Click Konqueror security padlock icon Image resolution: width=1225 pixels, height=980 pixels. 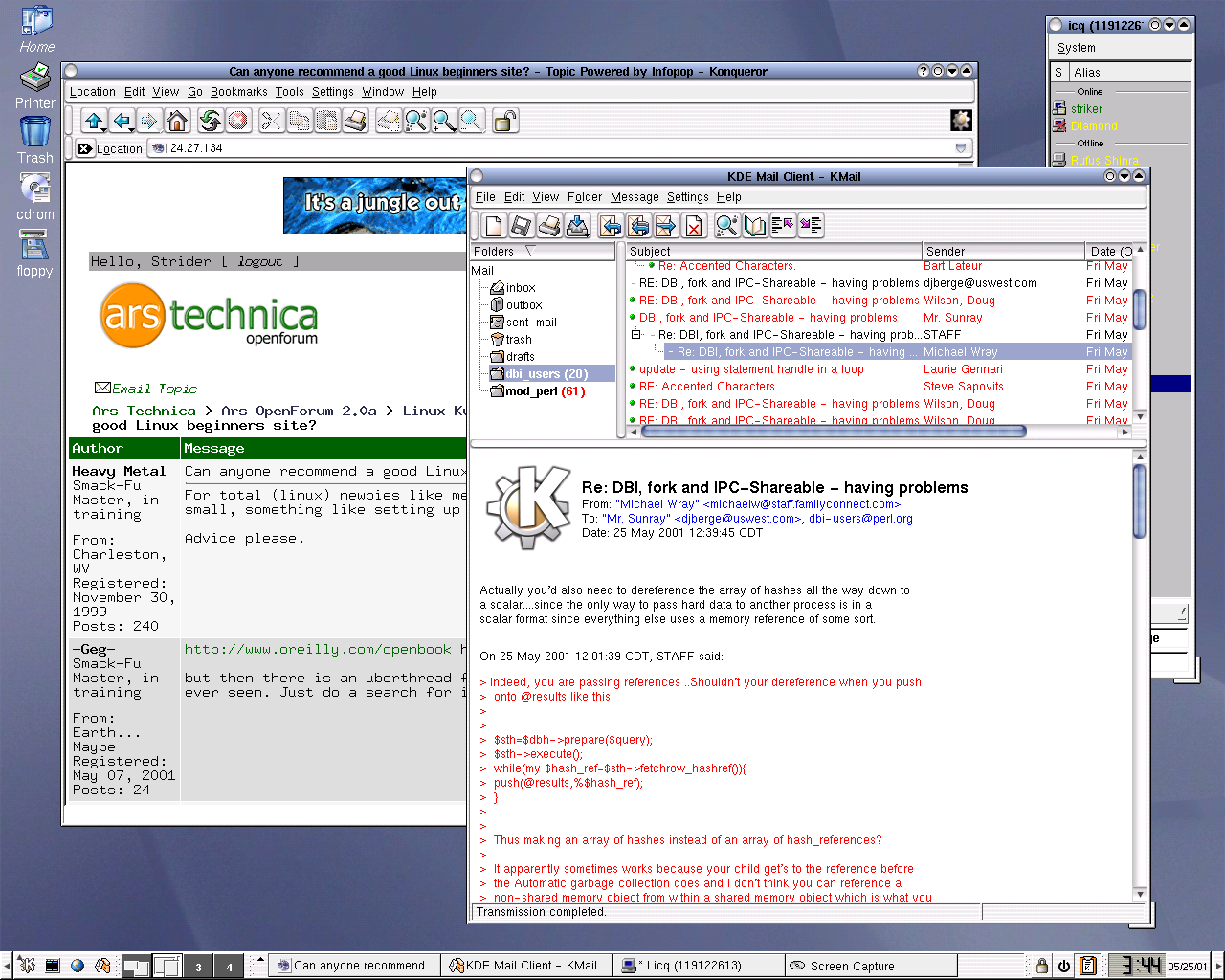[x=505, y=121]
